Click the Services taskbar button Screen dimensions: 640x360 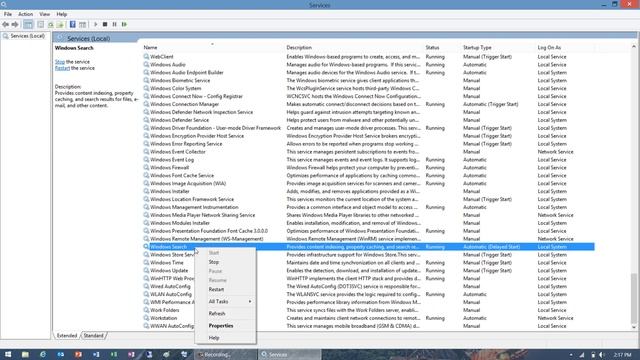[289, 354]
